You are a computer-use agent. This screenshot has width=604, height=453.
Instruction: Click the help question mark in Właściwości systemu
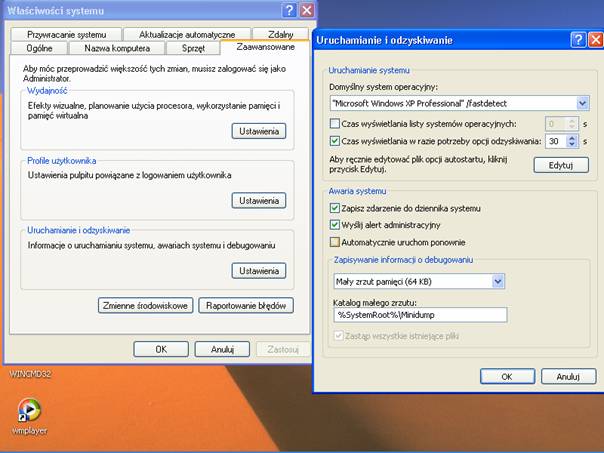pos(289,10)
